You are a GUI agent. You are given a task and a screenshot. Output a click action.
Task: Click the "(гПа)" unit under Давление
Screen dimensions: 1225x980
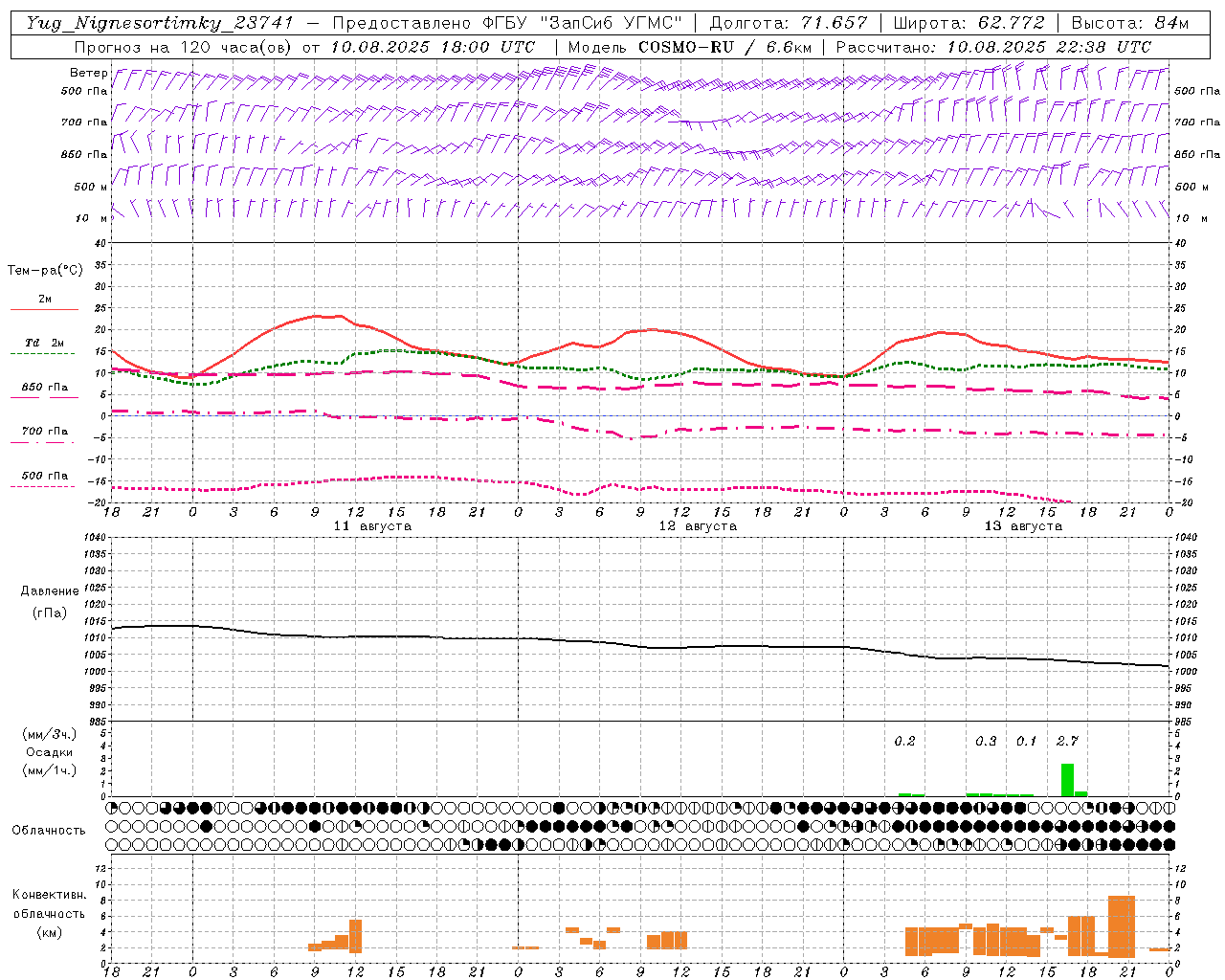(50, 612)
